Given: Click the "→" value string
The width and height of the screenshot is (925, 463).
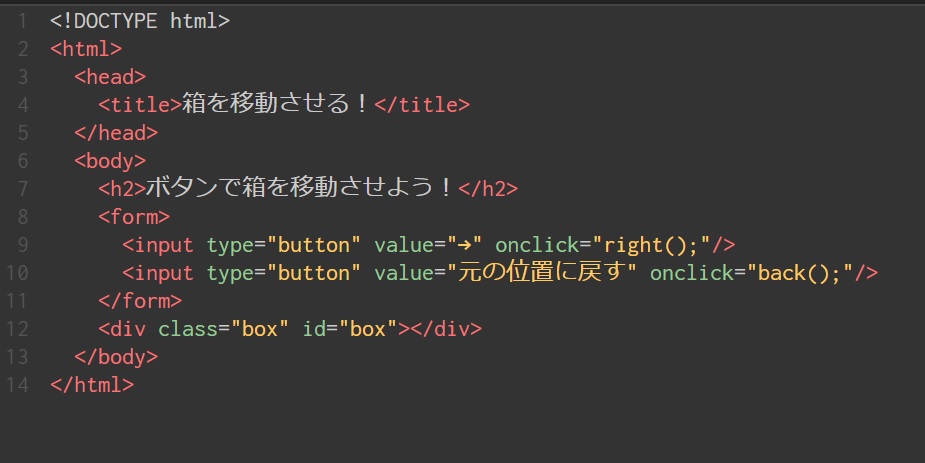Looking at the screenshot, I should 465,244.
